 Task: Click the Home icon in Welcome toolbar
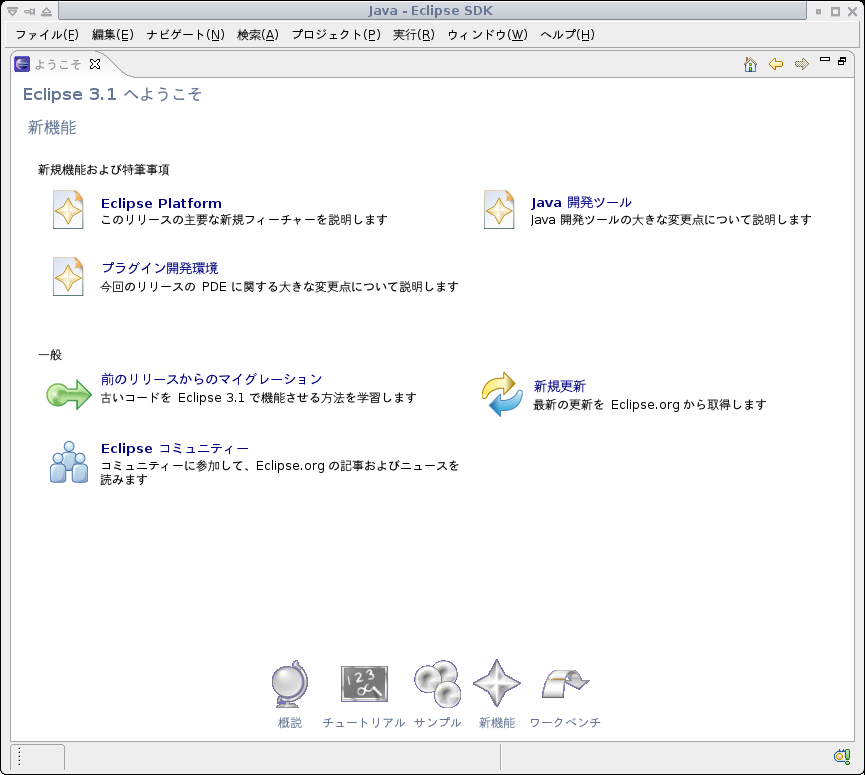(750, 65)
